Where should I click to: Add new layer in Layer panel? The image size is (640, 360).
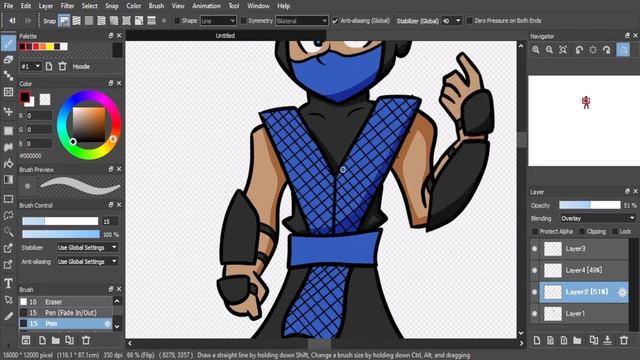click(x=536, y=340)
